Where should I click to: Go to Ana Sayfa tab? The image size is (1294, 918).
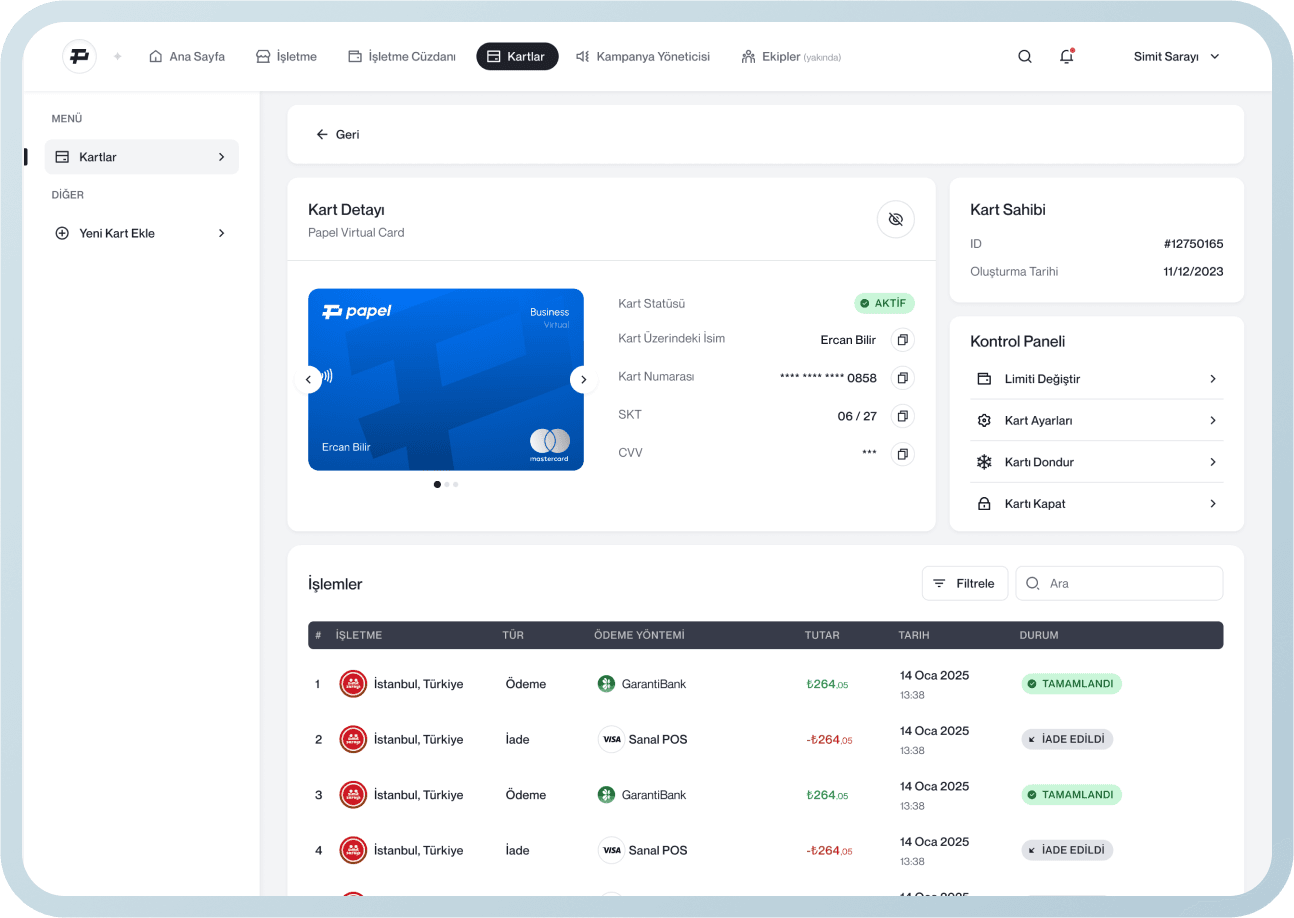(187, 57)
